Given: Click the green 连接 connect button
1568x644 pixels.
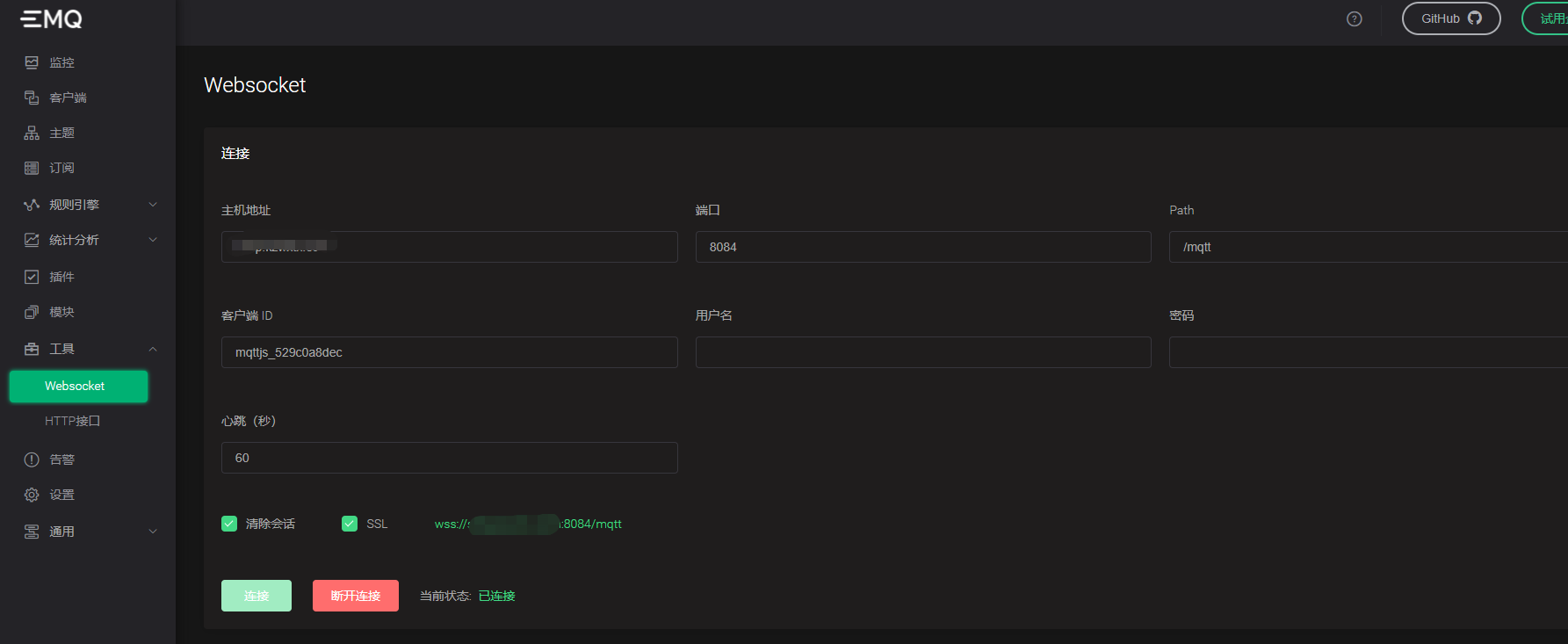Looking at the screenshot, I should [257, 596].
